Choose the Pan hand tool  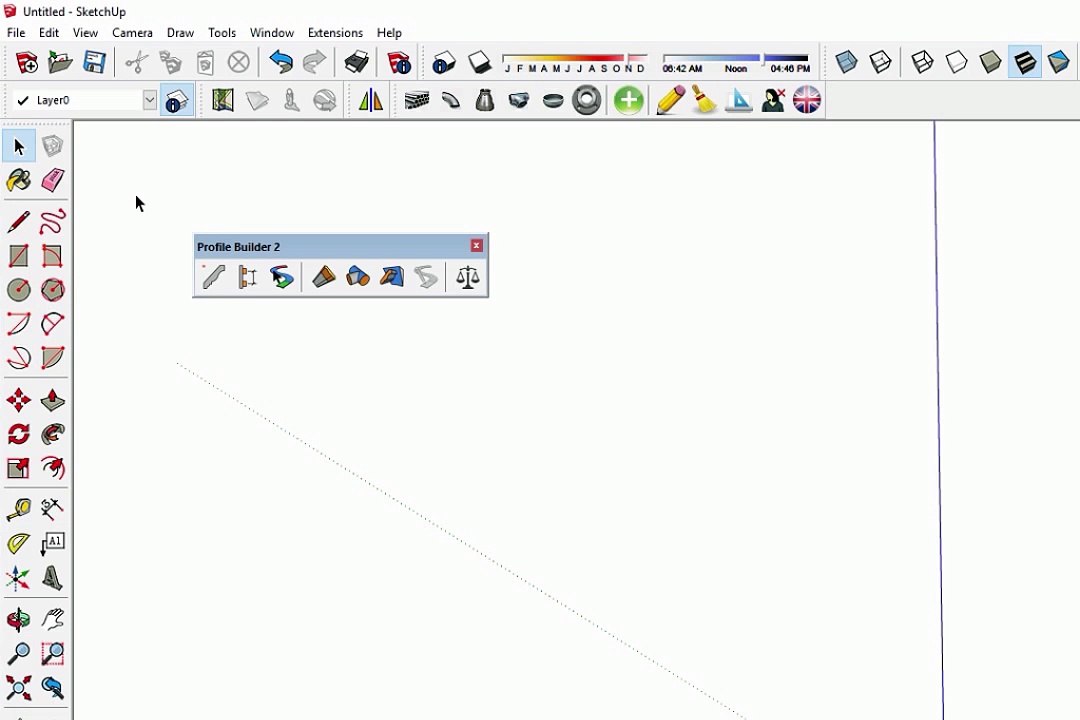[52, 619]
